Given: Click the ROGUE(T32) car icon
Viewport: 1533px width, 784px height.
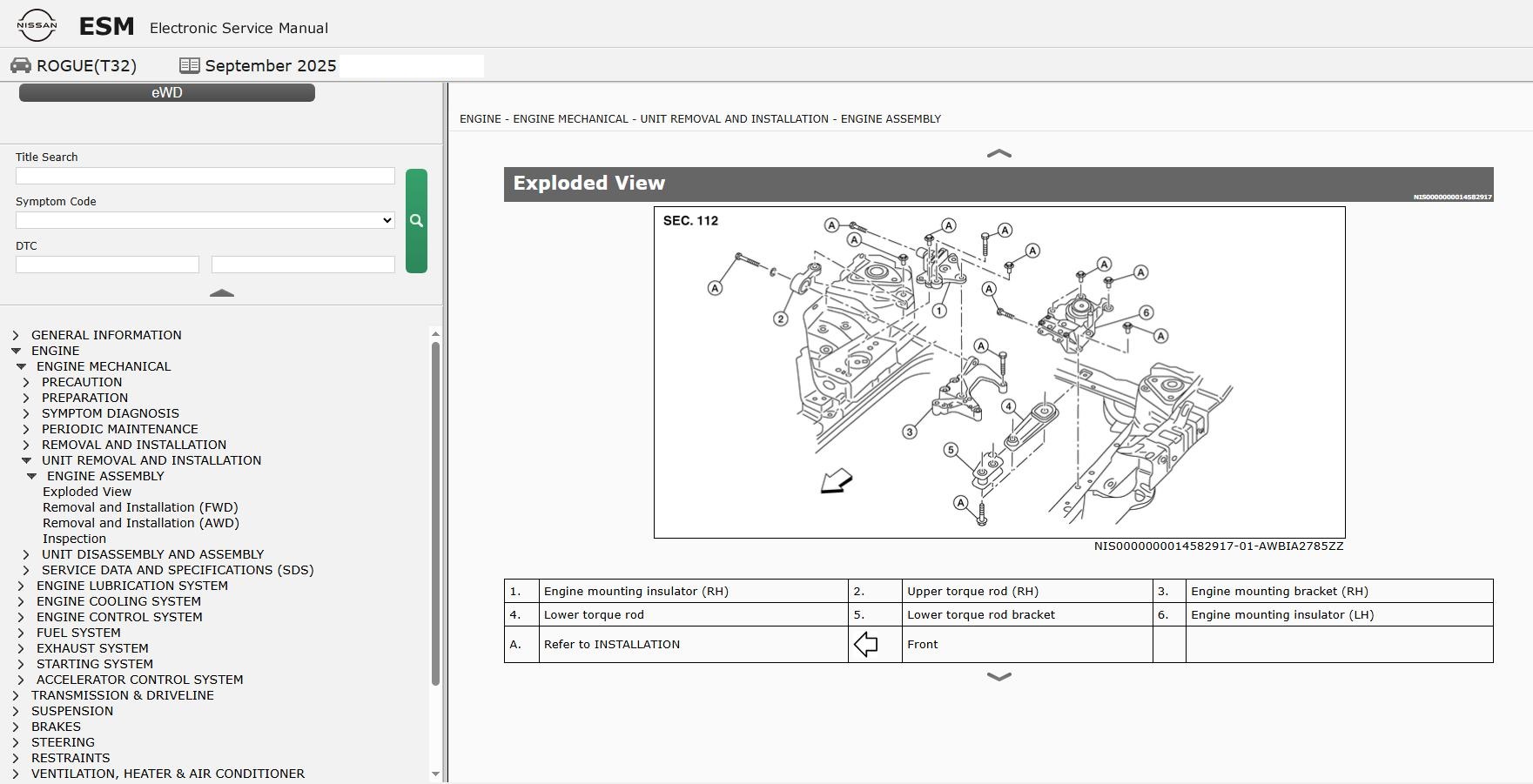Looking at the screenshot, I should [21, 65].
